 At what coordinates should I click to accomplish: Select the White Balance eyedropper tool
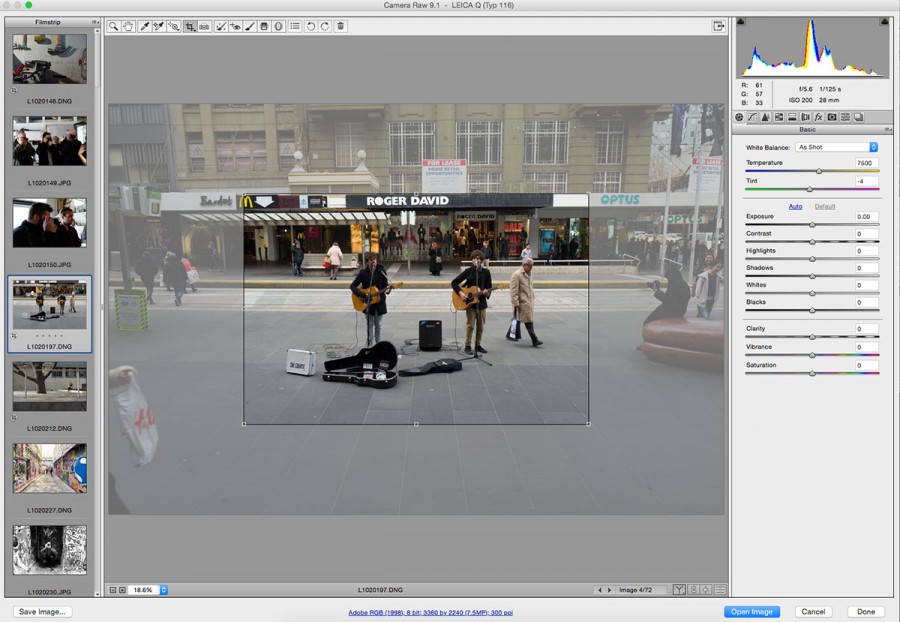145,26
